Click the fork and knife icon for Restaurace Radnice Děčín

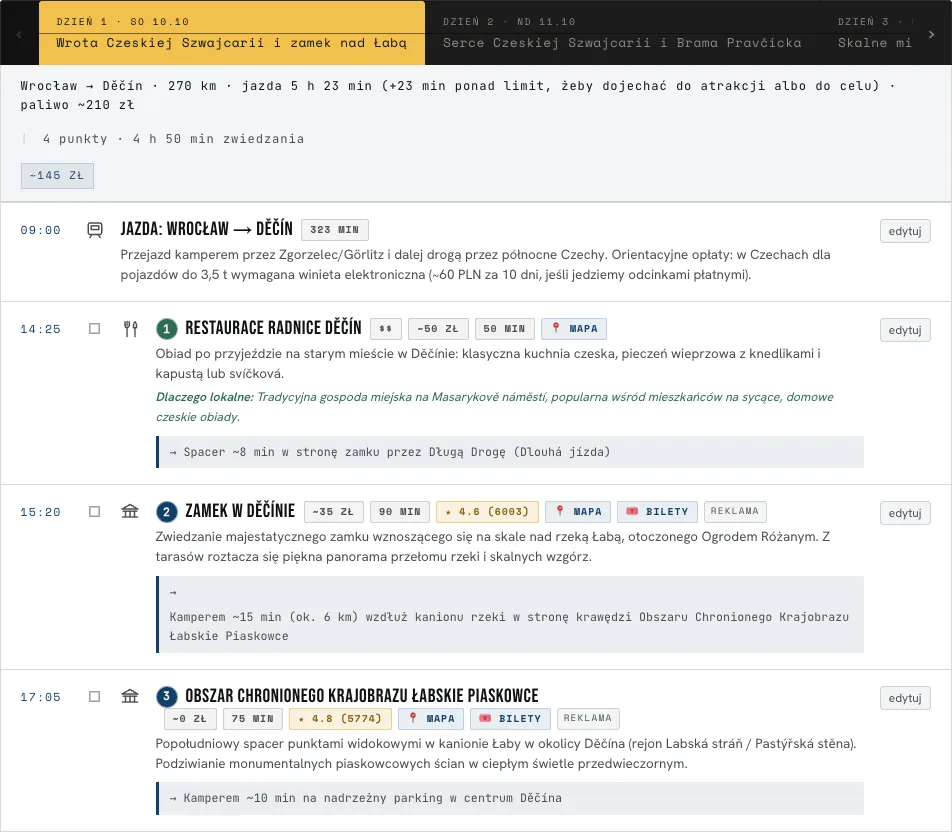point(131,329)
